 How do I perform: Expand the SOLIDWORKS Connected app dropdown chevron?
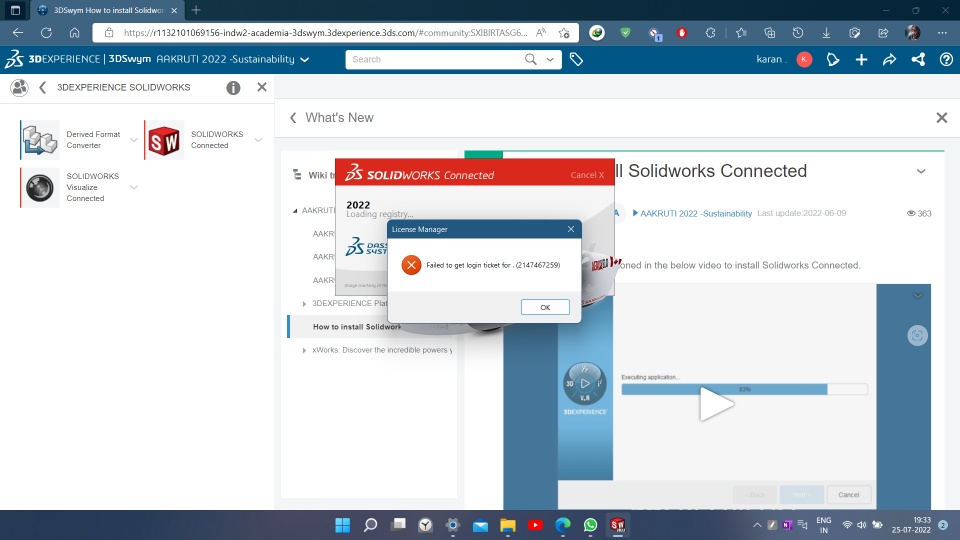(x=258, y=140)
